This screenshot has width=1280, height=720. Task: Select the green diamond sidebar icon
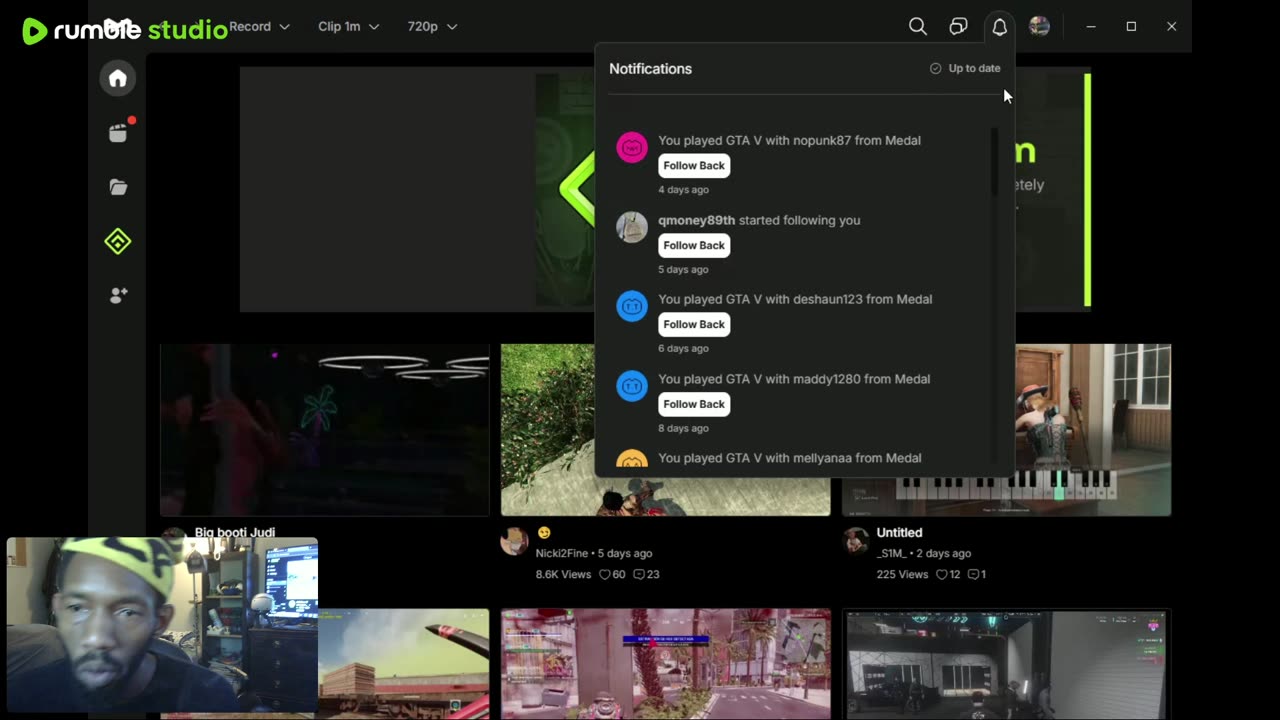point(118,241)
